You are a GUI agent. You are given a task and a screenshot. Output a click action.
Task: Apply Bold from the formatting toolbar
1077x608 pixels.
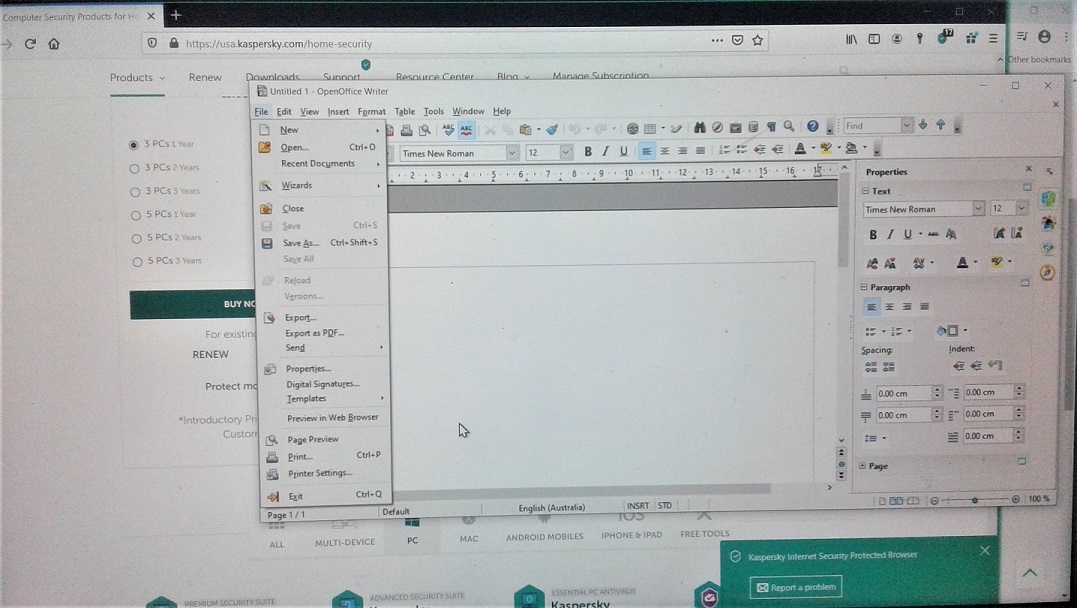point(588,151)
